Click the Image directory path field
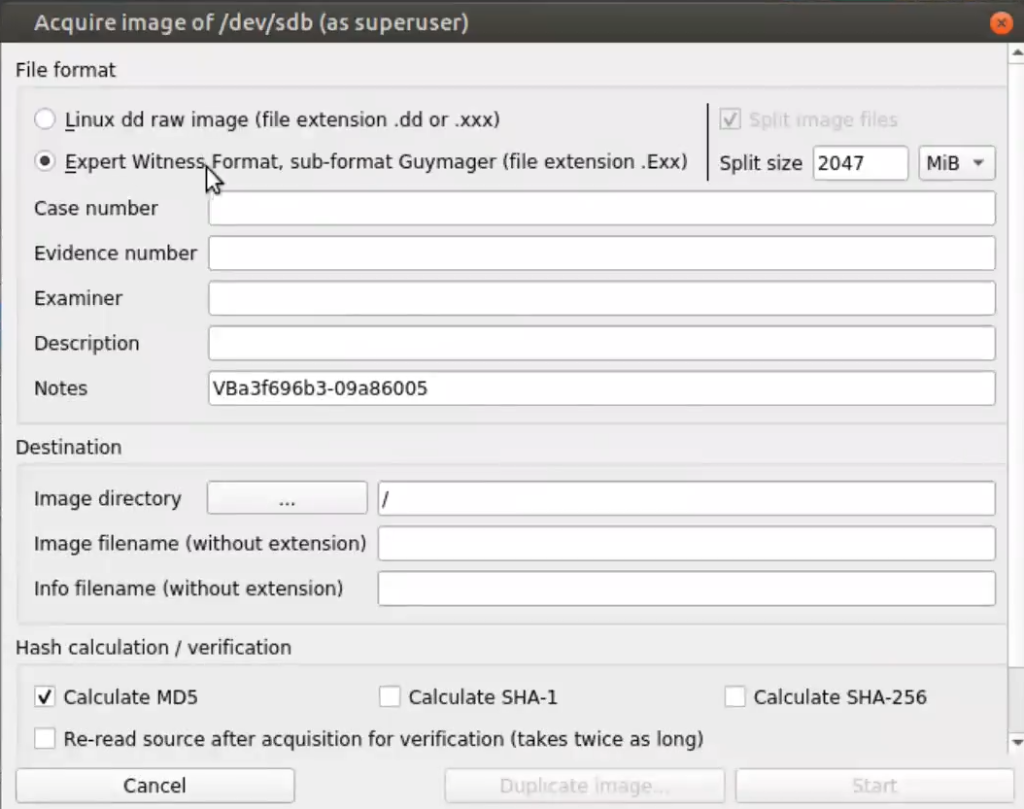The height and width of the screenshot is (809, 1024). 686,499
